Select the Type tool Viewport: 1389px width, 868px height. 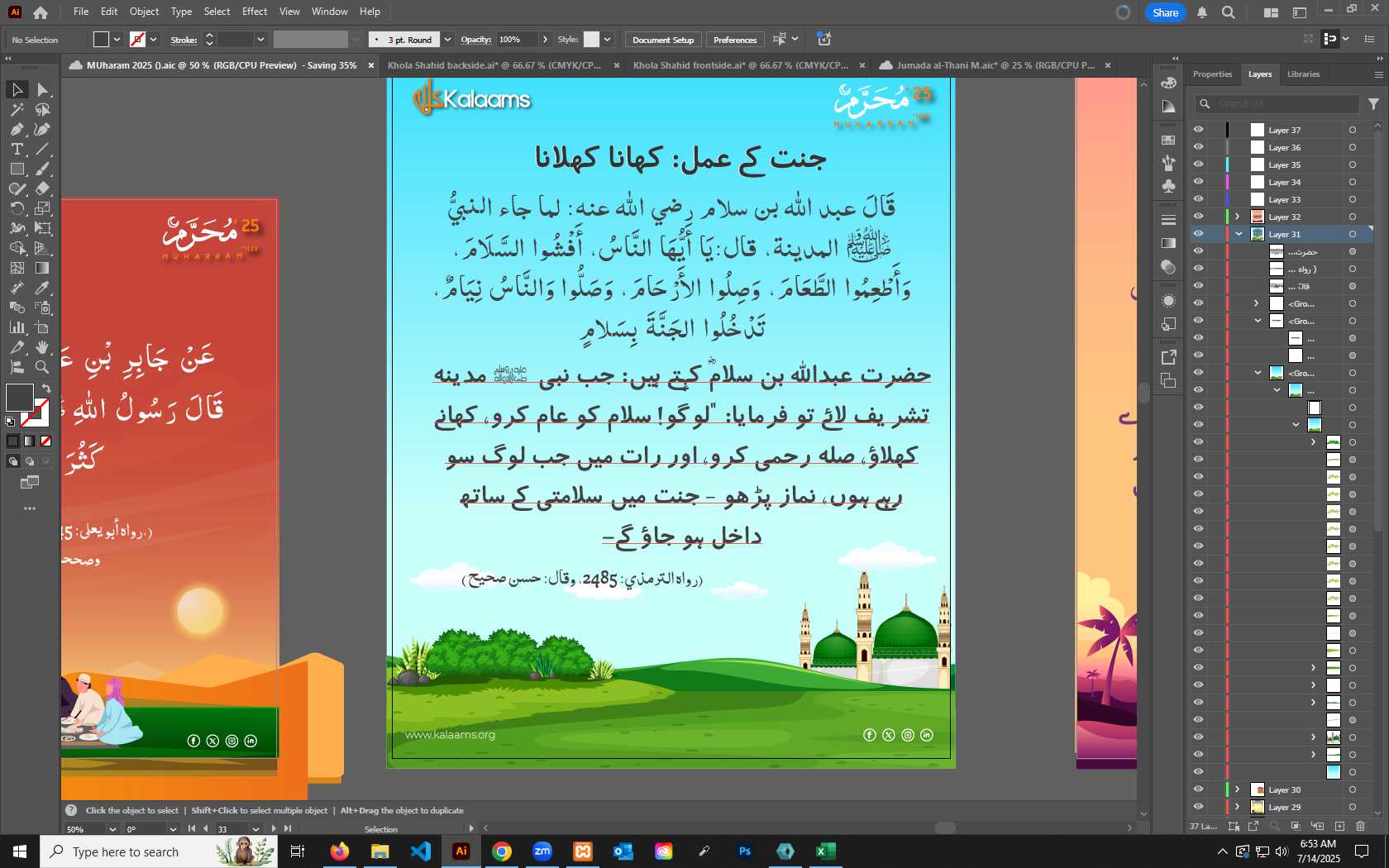(17, 149)
